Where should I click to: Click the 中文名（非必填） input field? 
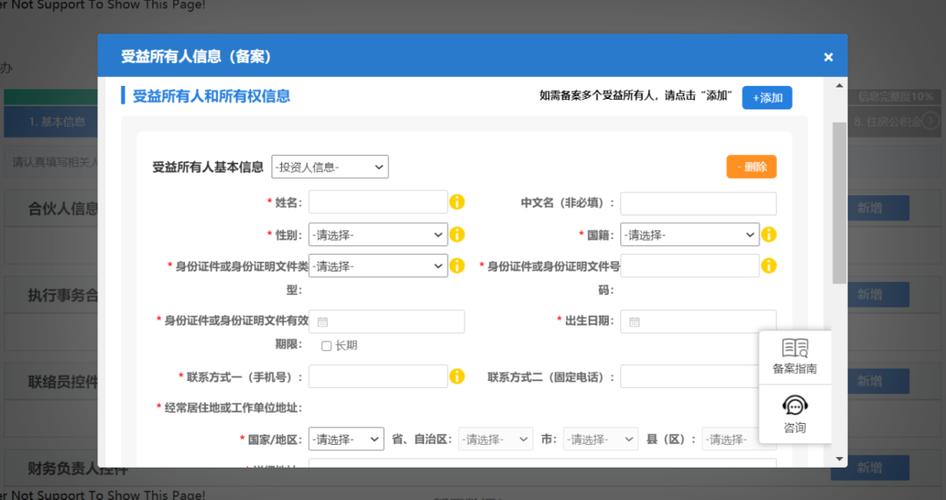[x=698, y=203]
